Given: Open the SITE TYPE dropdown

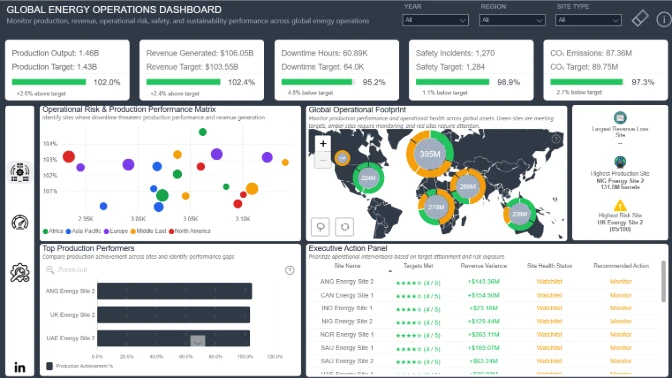Looking at the screenshot, I should pyautogui.click(x=588, y=20).
